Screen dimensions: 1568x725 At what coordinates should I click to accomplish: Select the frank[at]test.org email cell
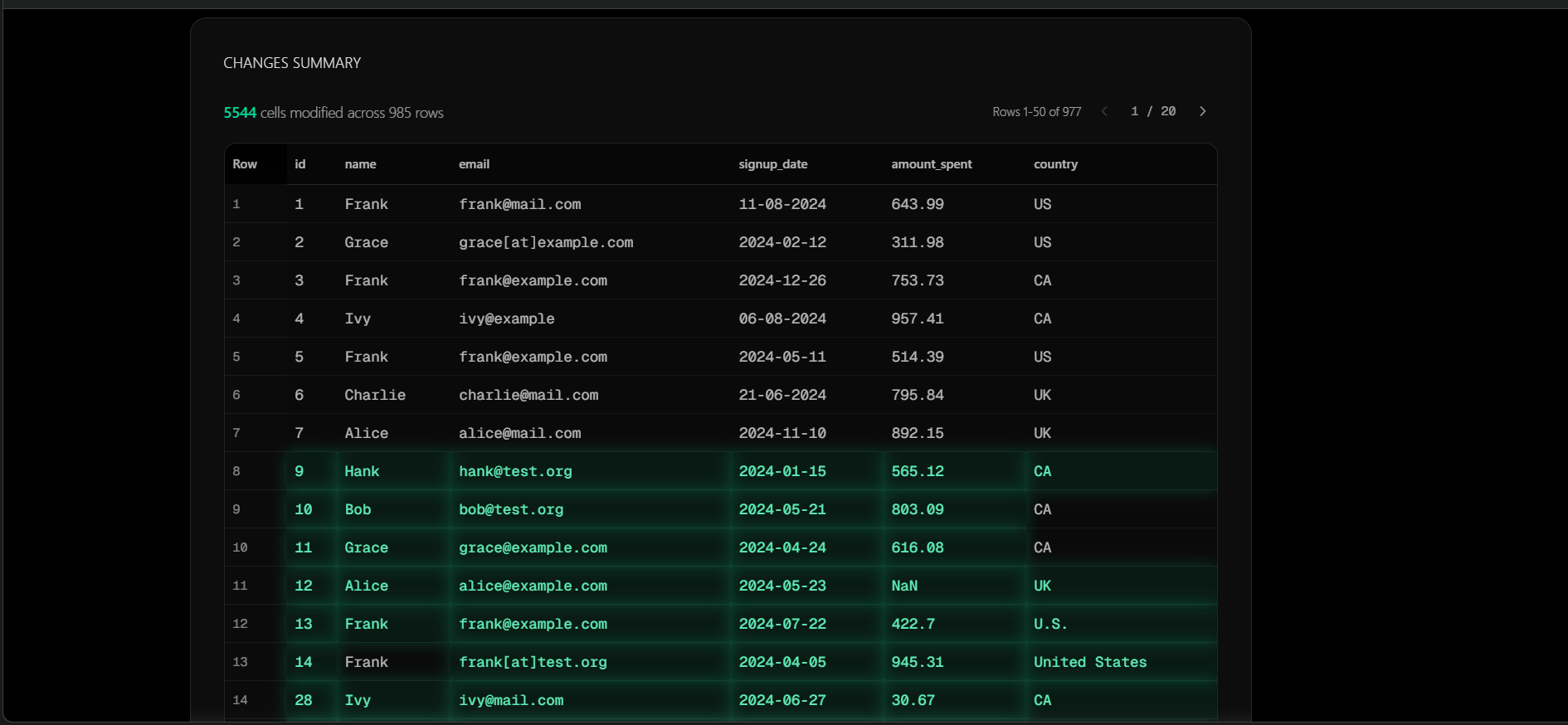tap(533, 662)
